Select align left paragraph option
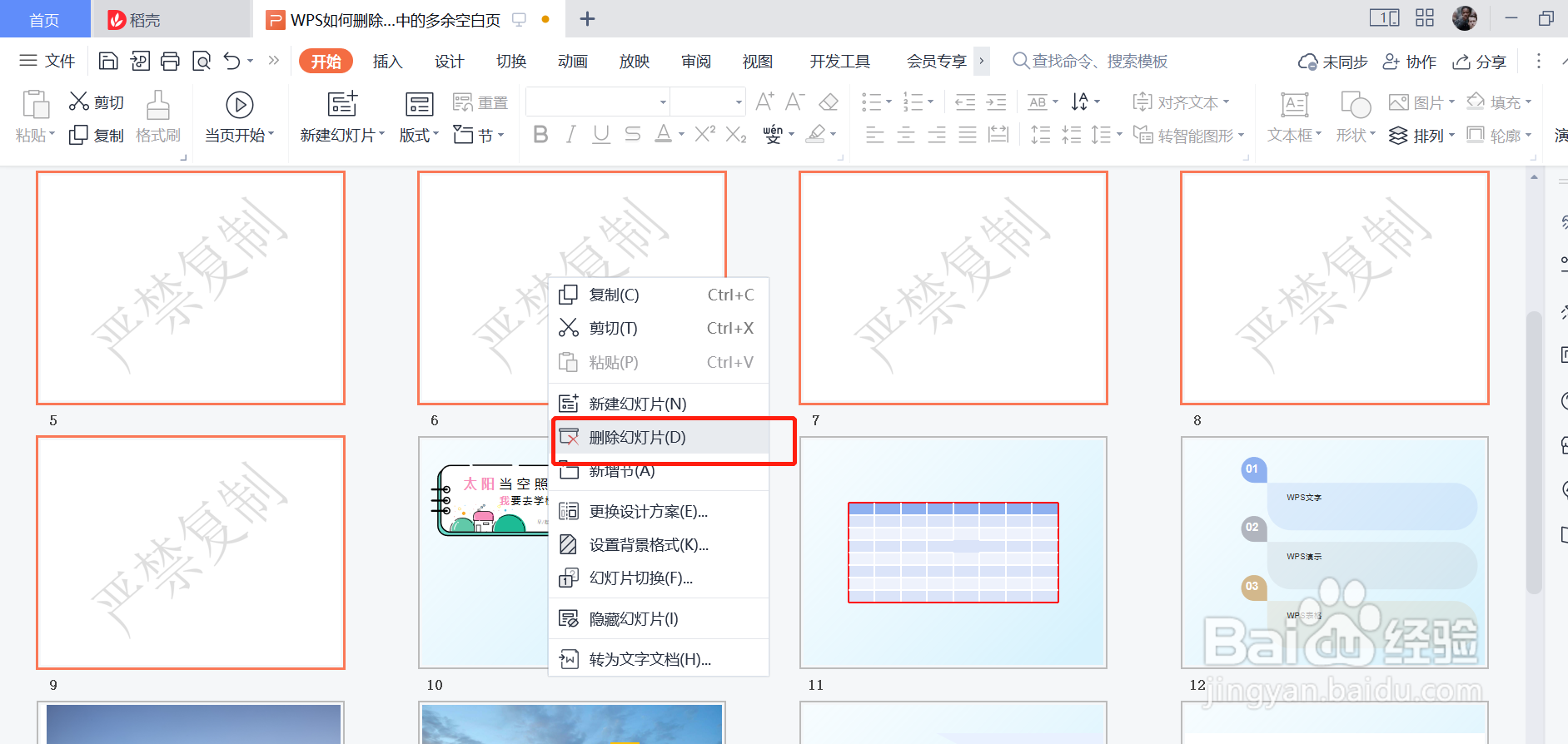The width and height of the screenshot is (1568, 744). pyautogui.click(x=874, y=135)
